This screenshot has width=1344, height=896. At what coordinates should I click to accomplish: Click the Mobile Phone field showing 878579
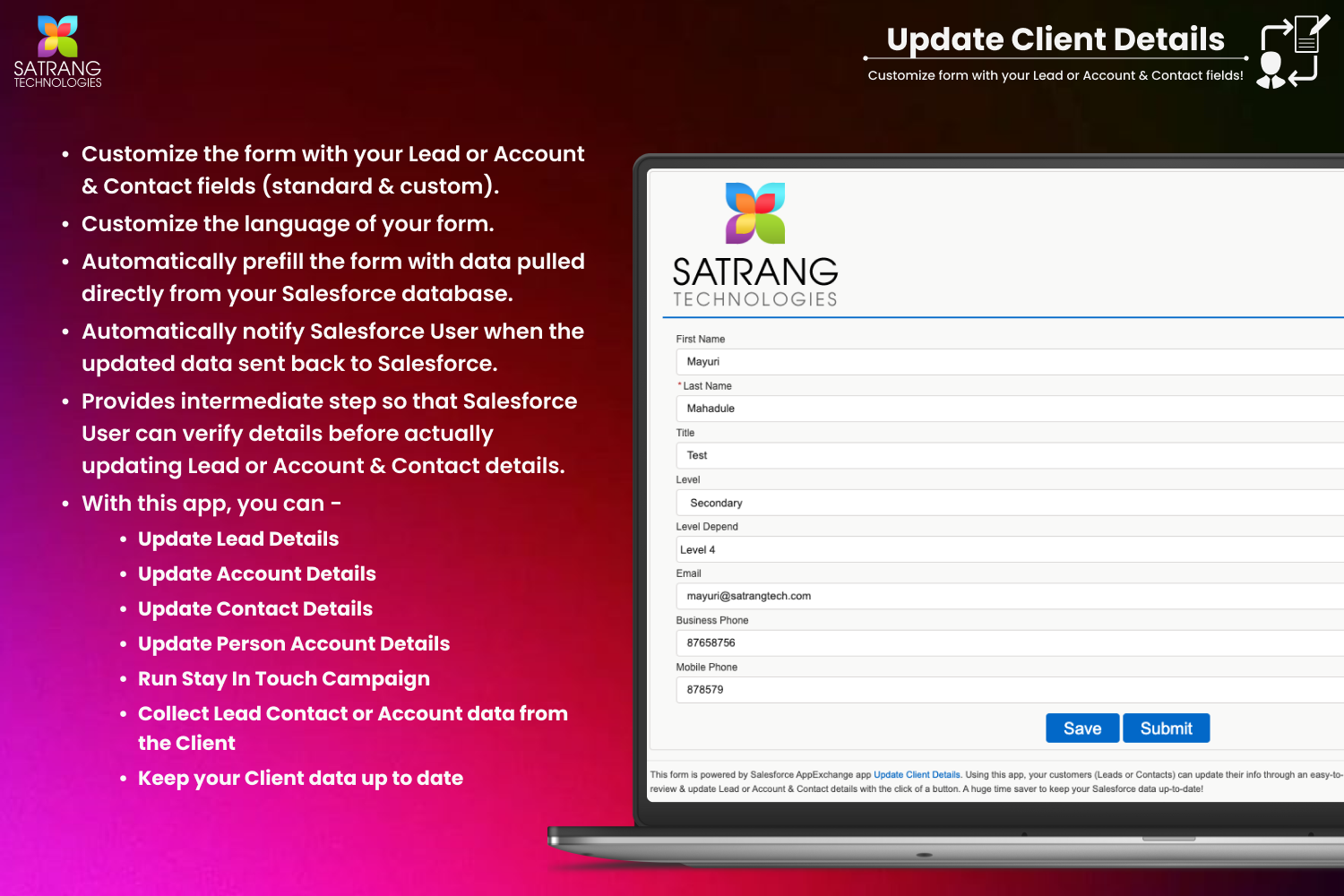1010,690
